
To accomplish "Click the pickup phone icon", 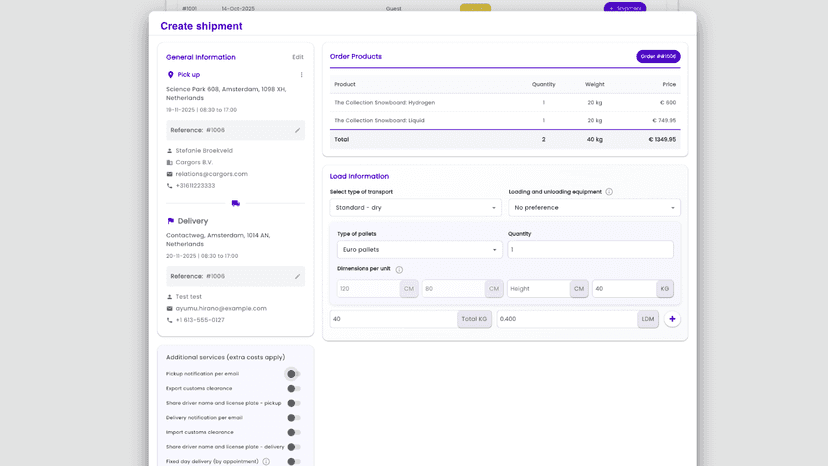I will pos(170,186).
